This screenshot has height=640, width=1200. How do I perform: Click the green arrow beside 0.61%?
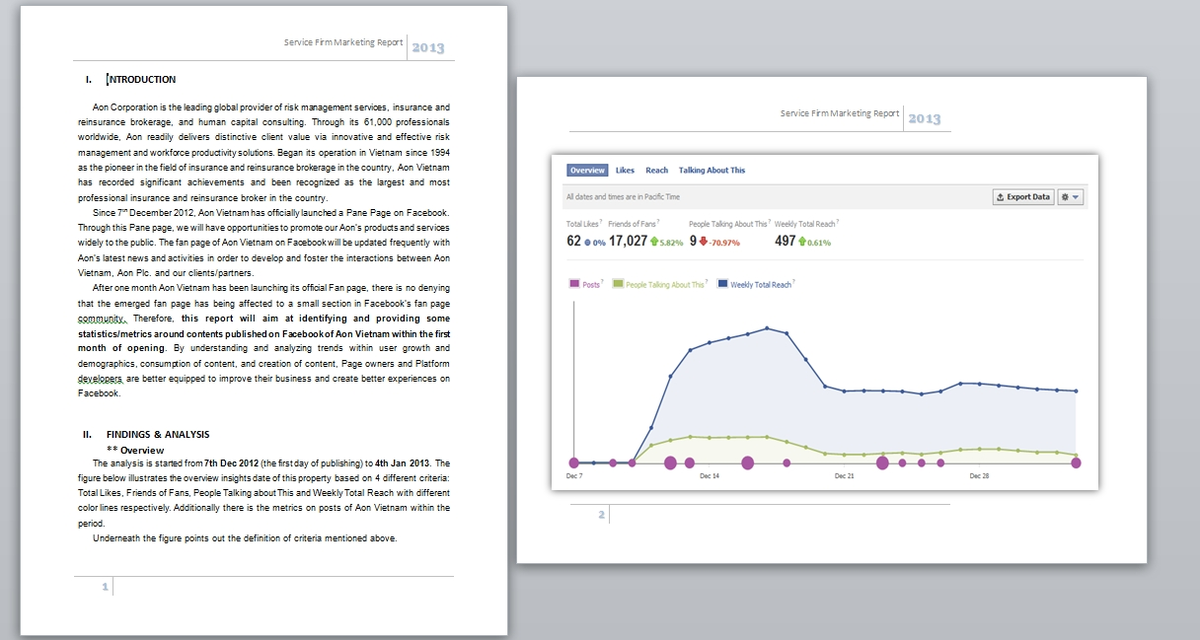802,241
